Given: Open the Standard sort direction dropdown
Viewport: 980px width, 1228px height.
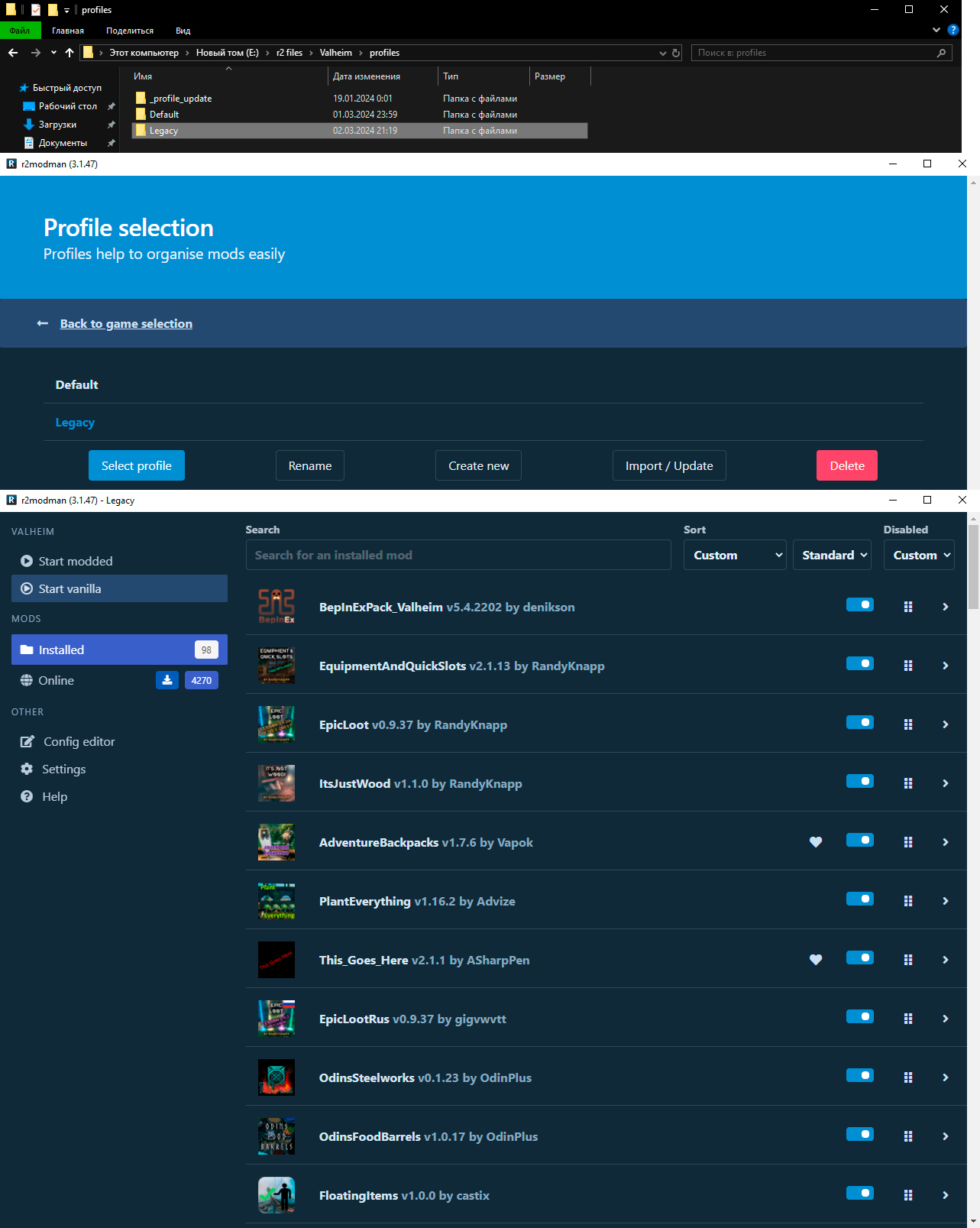Looking at the screenshot, I should point(833,555).
